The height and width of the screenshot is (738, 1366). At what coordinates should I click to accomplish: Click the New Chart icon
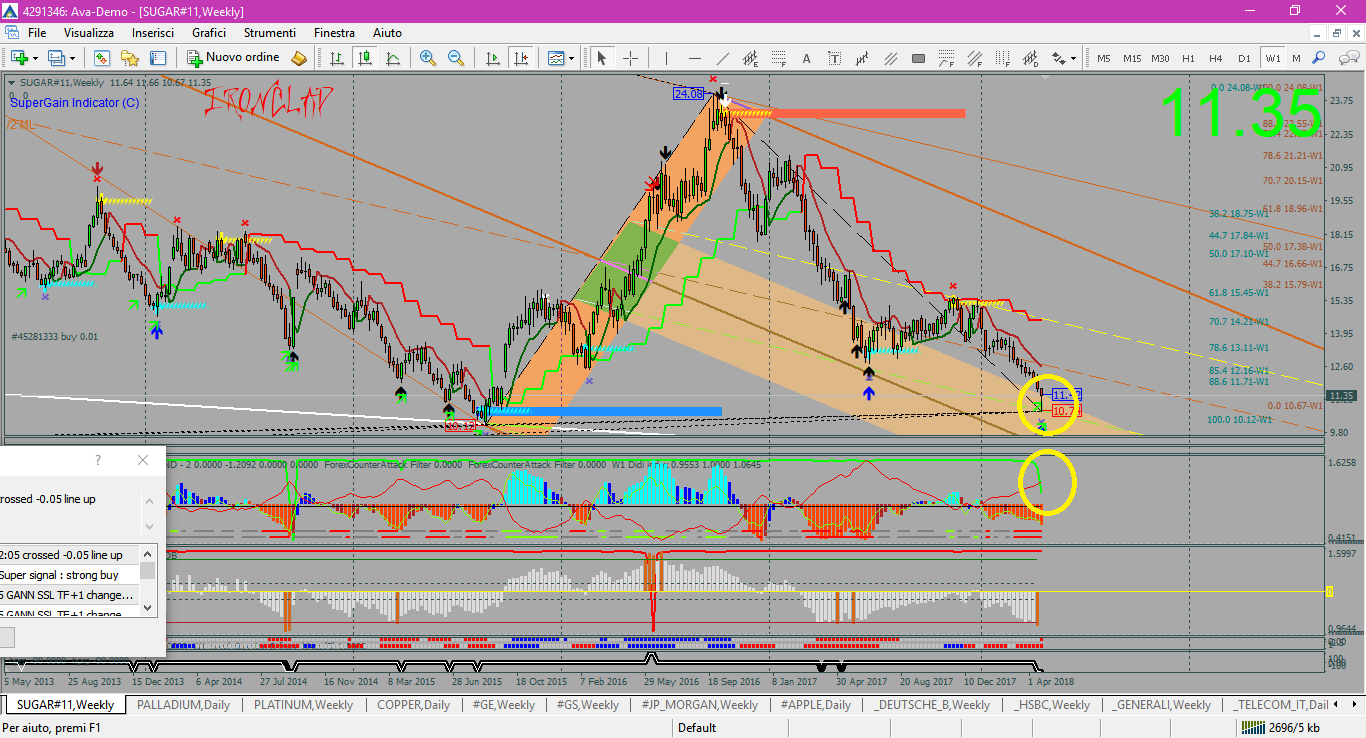(19, 58)
